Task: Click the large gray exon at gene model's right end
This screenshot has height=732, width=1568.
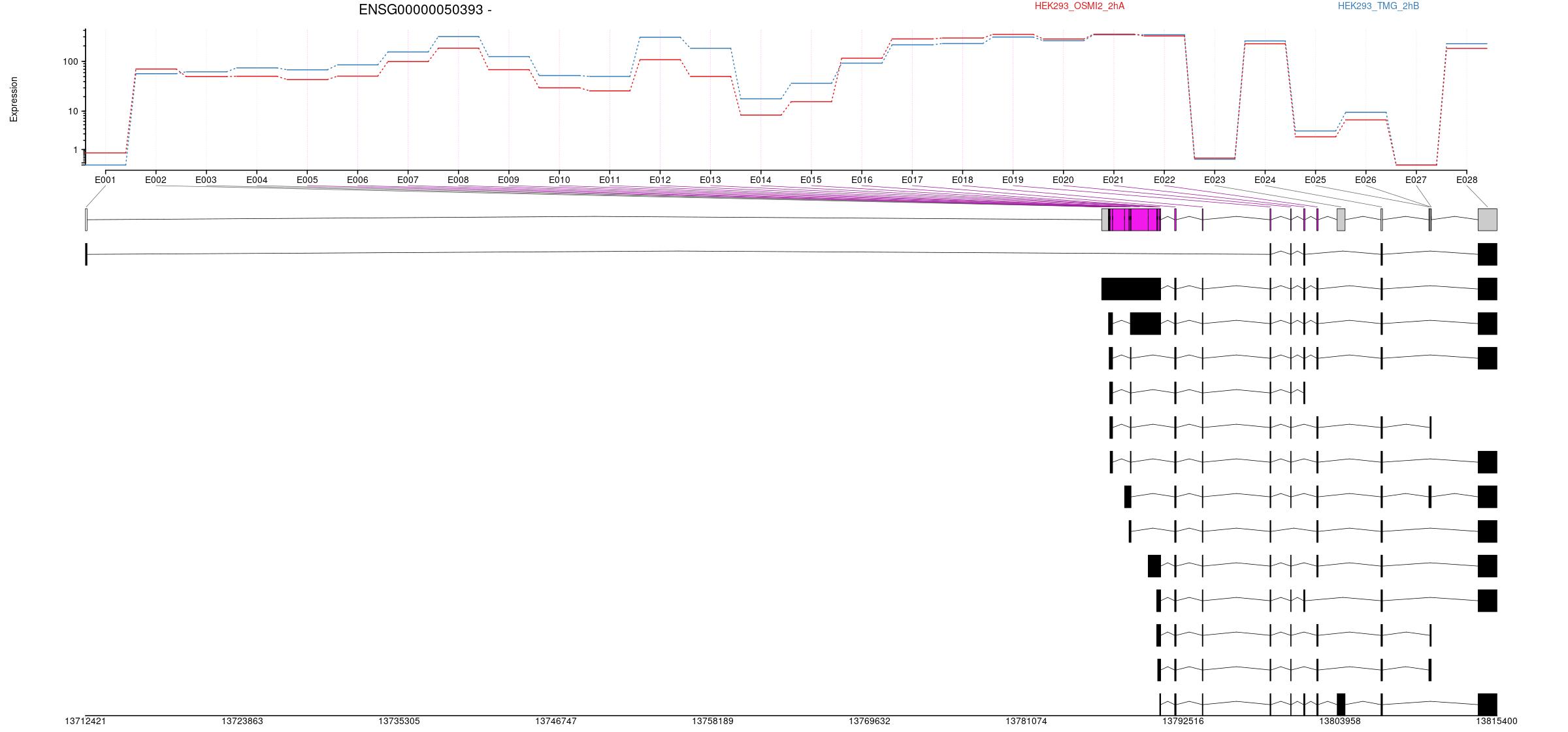Action: pyautogui.click(x=1488, y=220)
